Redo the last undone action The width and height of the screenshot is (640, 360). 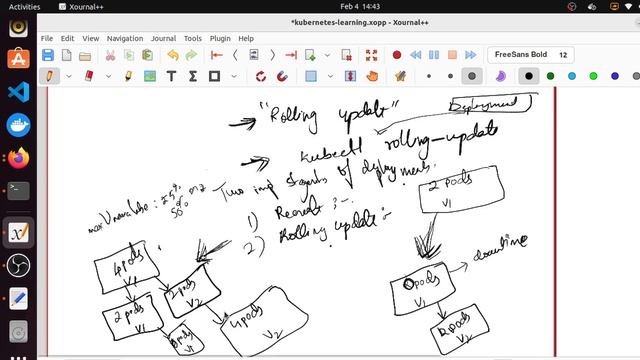coord(191,55)
